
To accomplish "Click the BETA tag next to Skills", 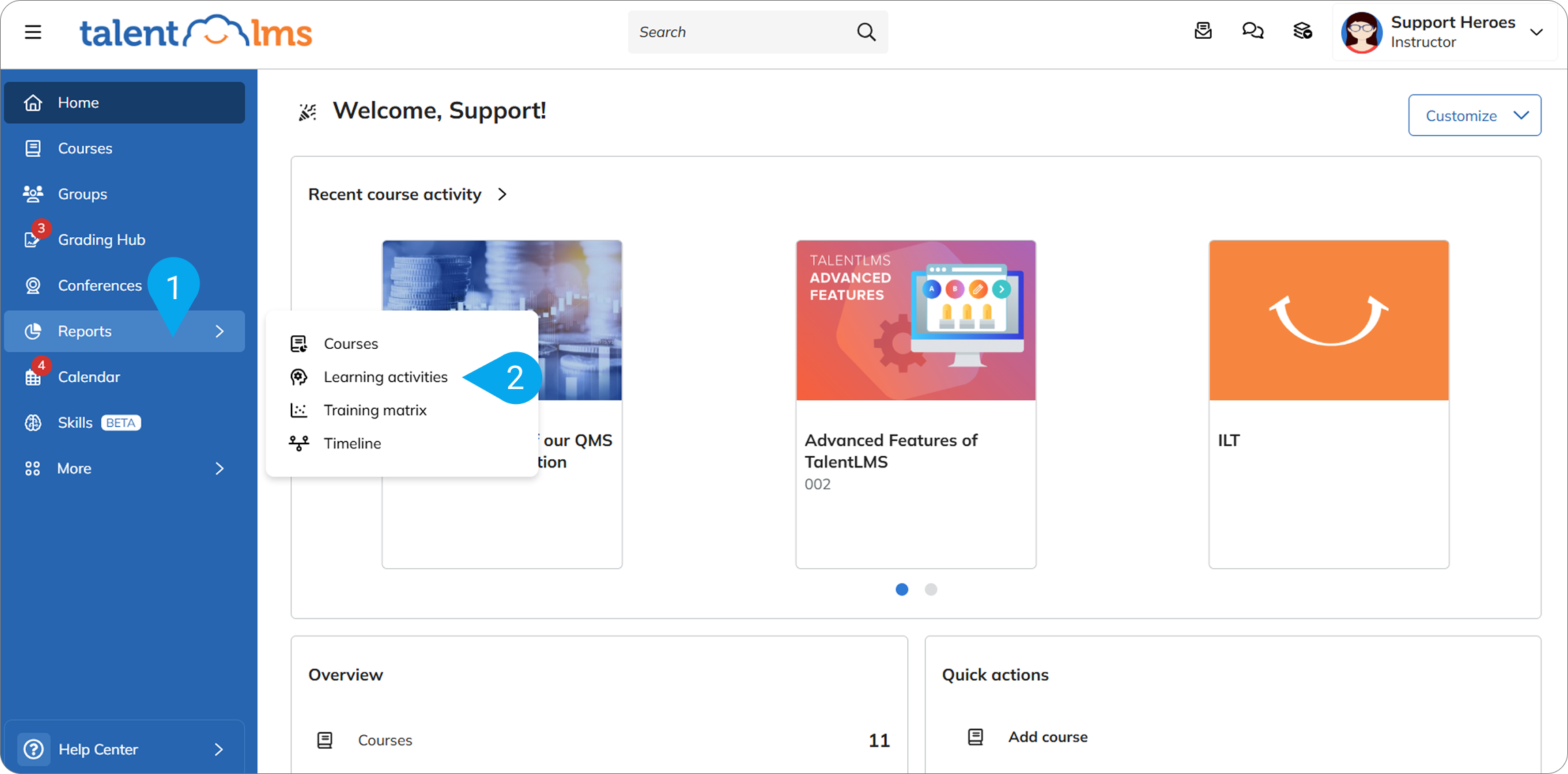I will tap(121, 422).
